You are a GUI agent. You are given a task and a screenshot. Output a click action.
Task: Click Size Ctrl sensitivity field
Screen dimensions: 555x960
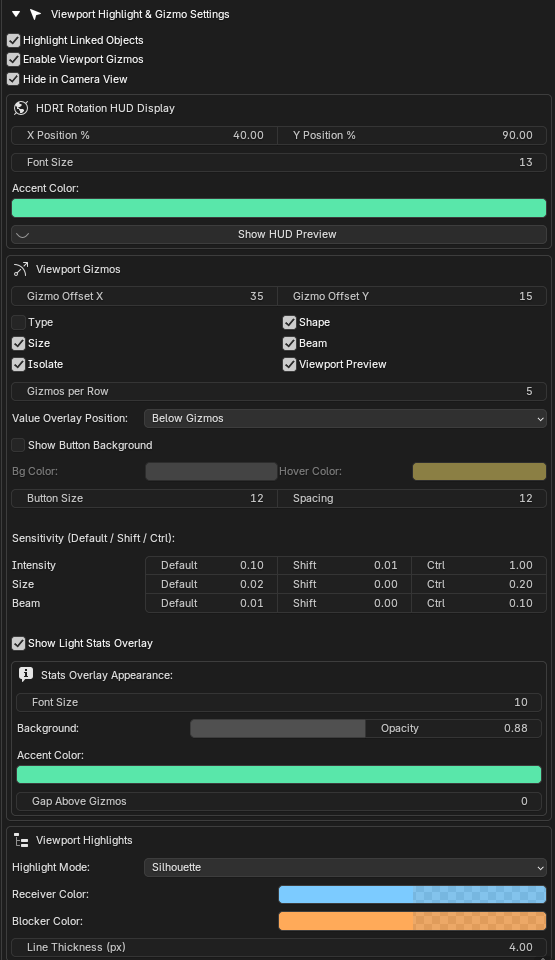(479, 584)
